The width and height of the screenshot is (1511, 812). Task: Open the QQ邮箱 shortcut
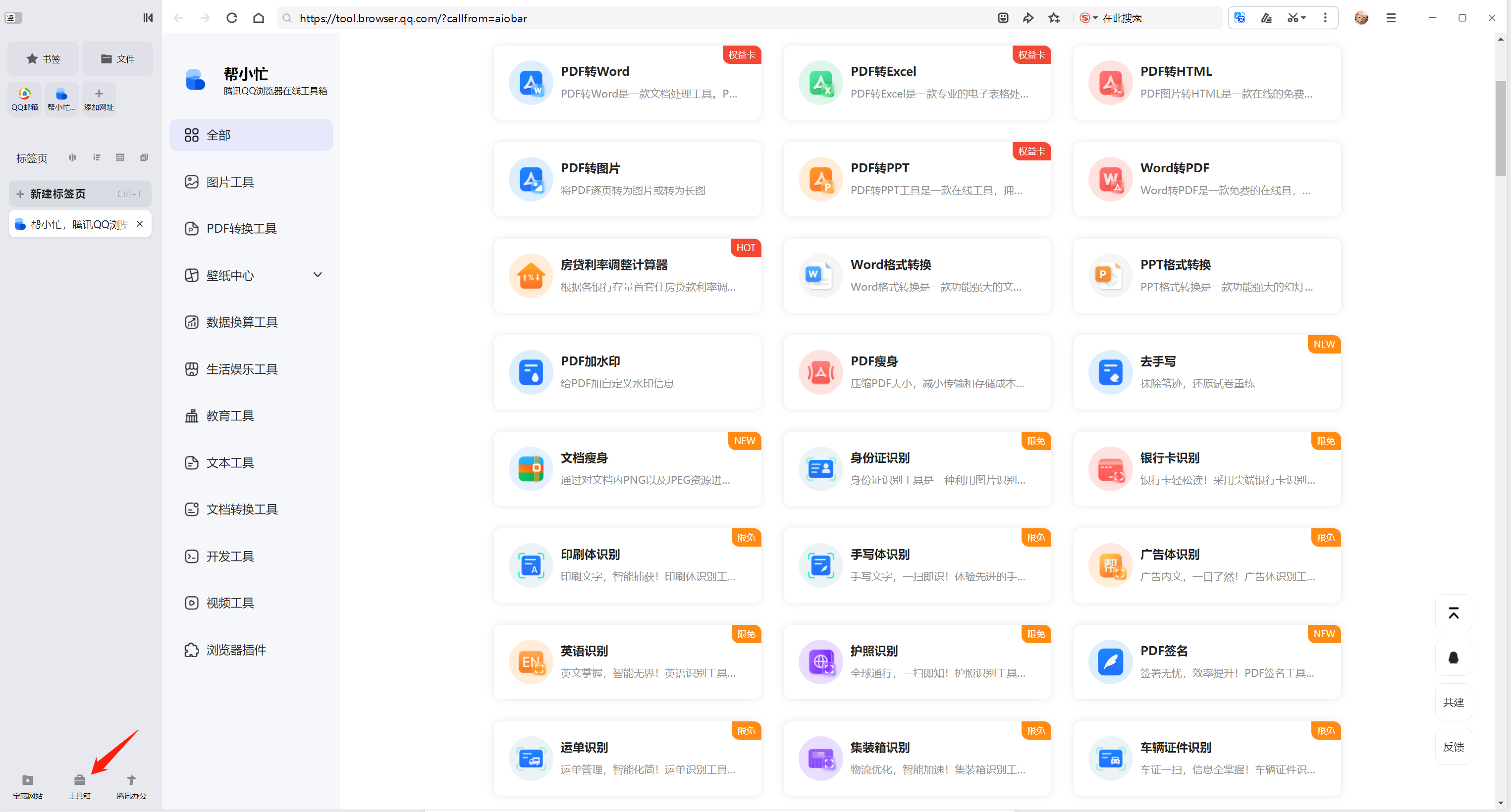tap(25, 99)
